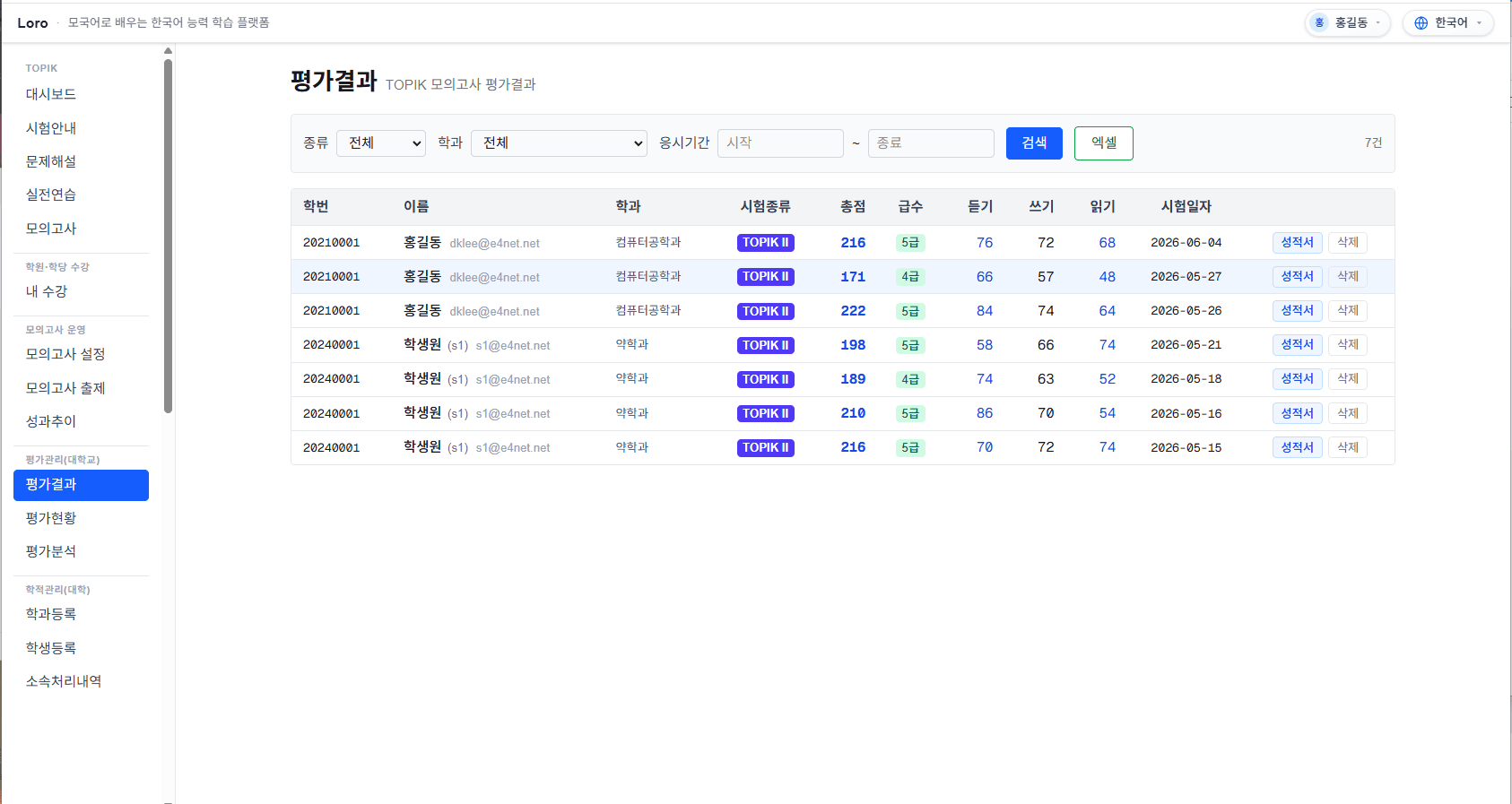Click total score 171
This screenshot has width=1512, height=804.
853,277
